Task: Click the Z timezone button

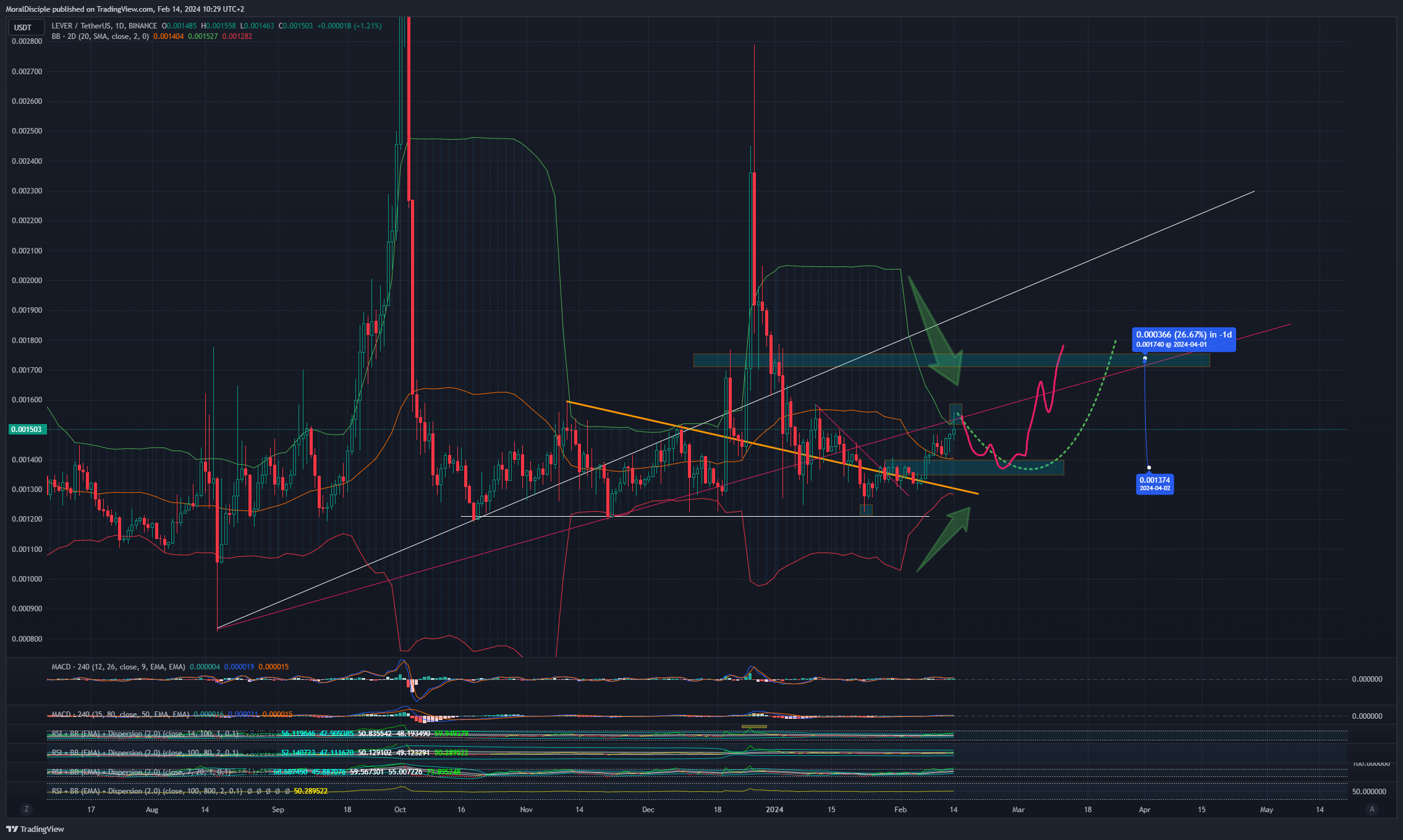Action: coord(26,809)
